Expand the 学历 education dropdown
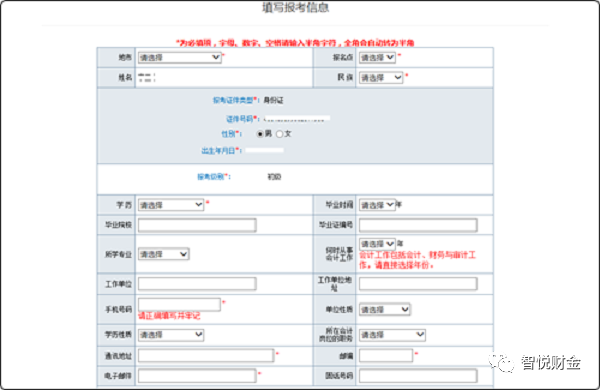Screen dimensions: 600x390 tap(171, 205)
